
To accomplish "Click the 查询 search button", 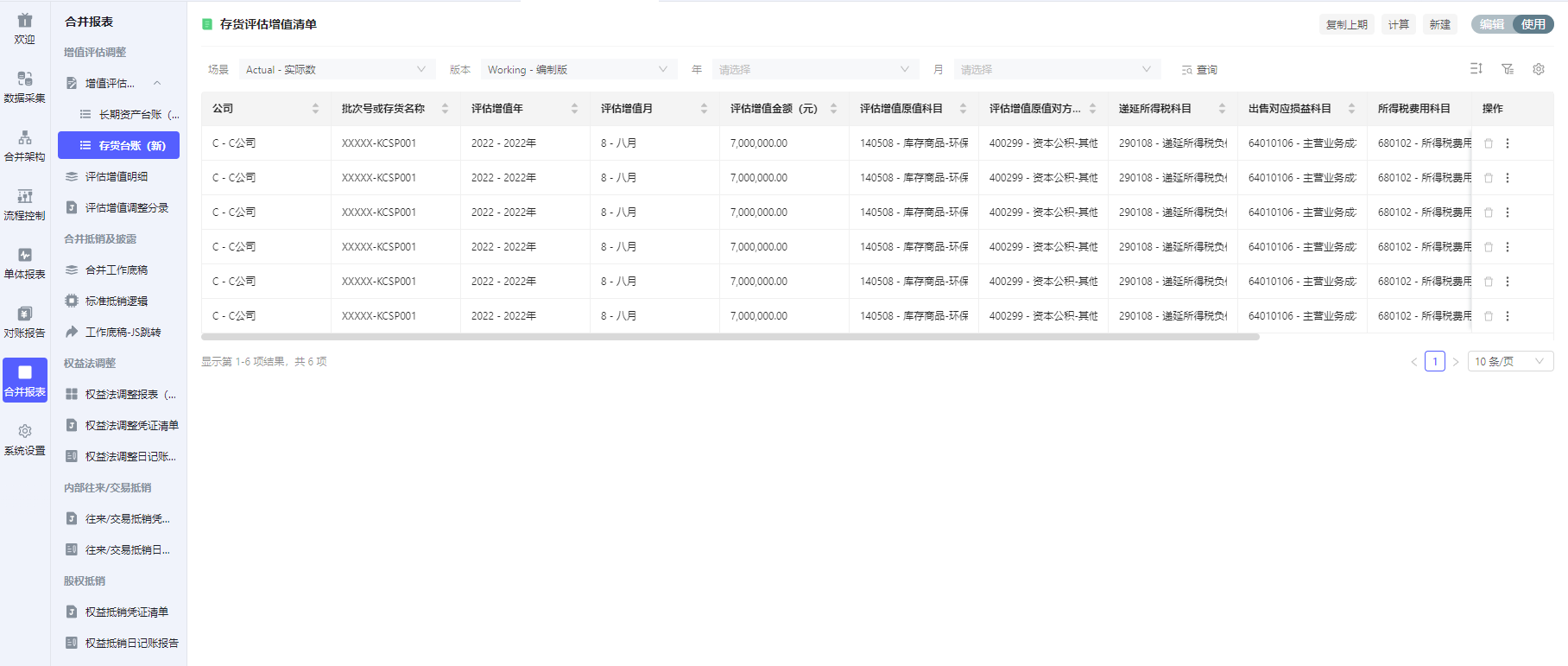I will [1199, 70].
